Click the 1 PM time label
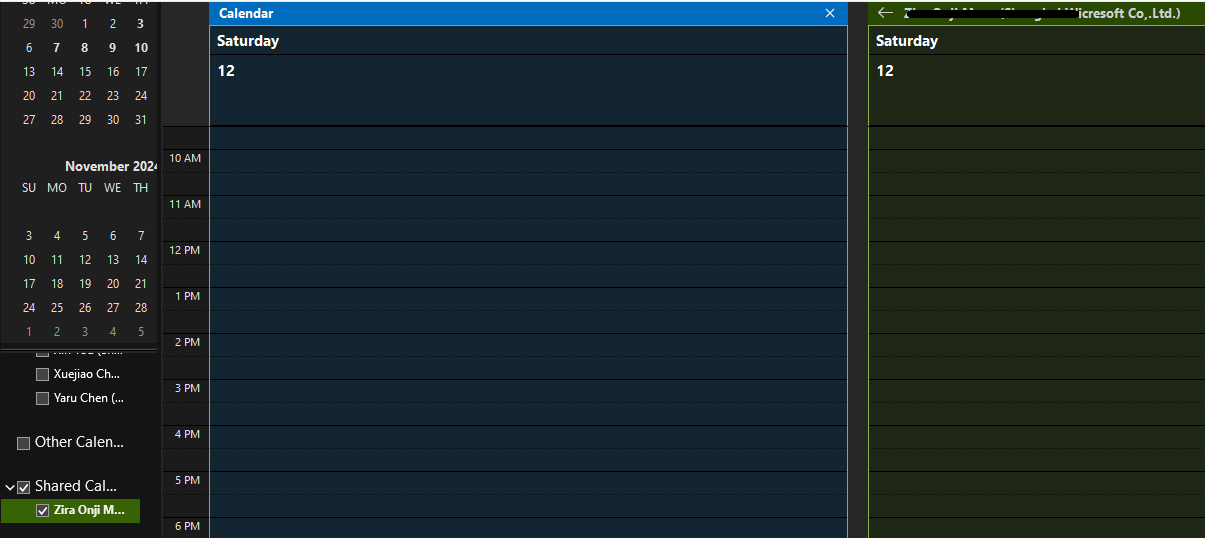The height and width of the screenshot is (538, 1206). [188, 296]
